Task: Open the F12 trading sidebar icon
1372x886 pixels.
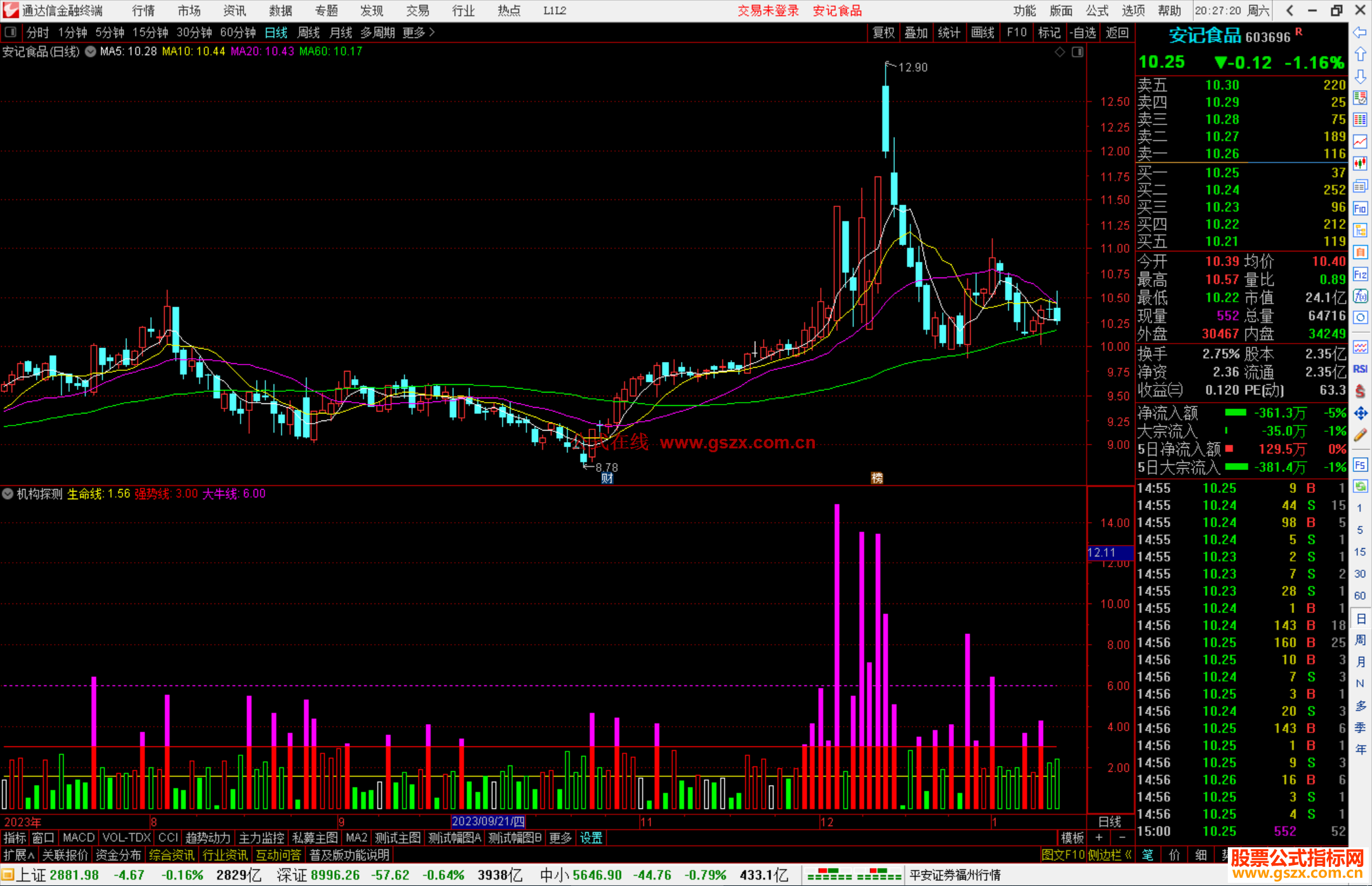Action: click(x=1360, y=274)
